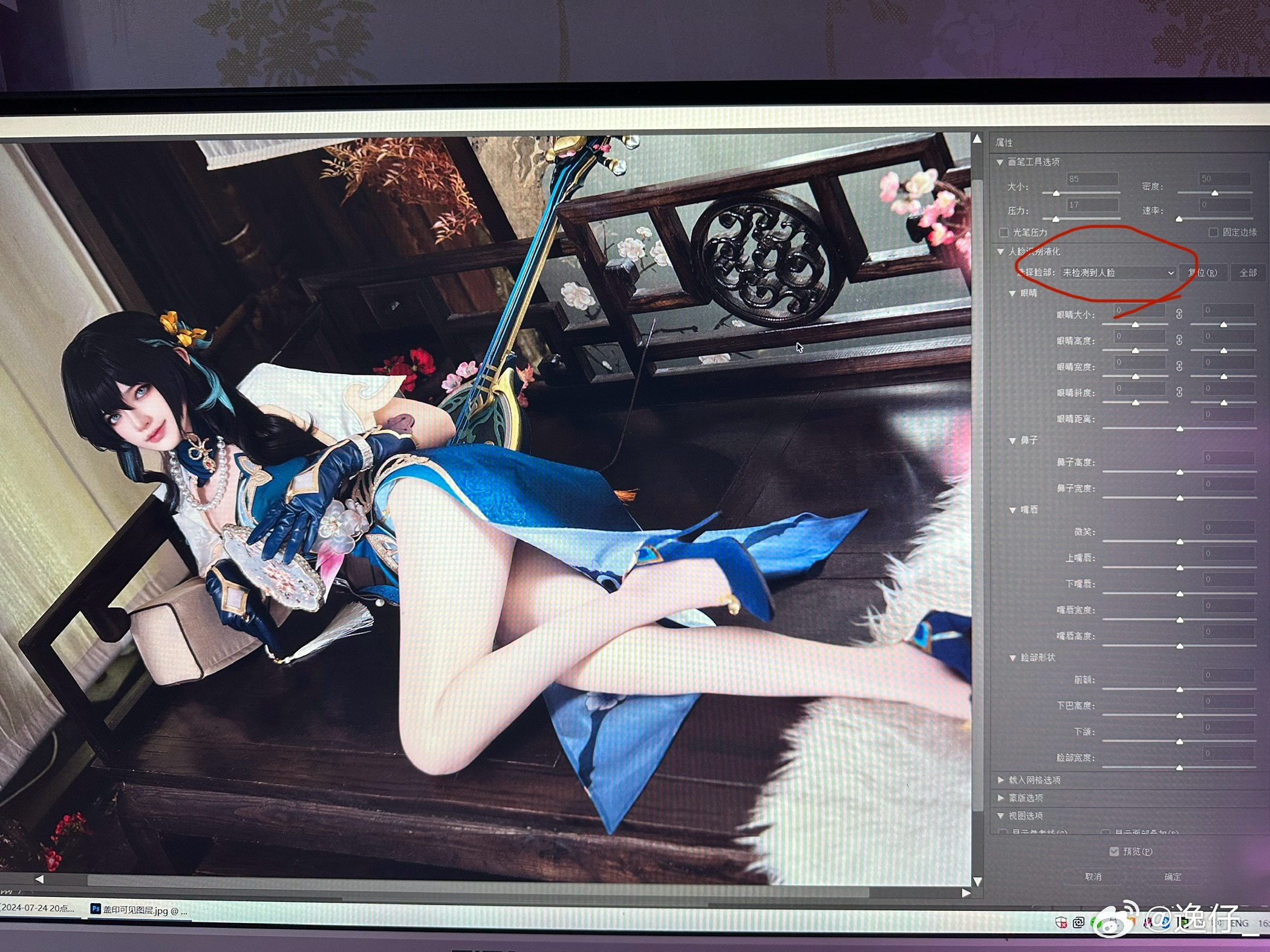Click the preview horizontal scroll left arrow
This screenshot has height=952, width=1270.
39,879
